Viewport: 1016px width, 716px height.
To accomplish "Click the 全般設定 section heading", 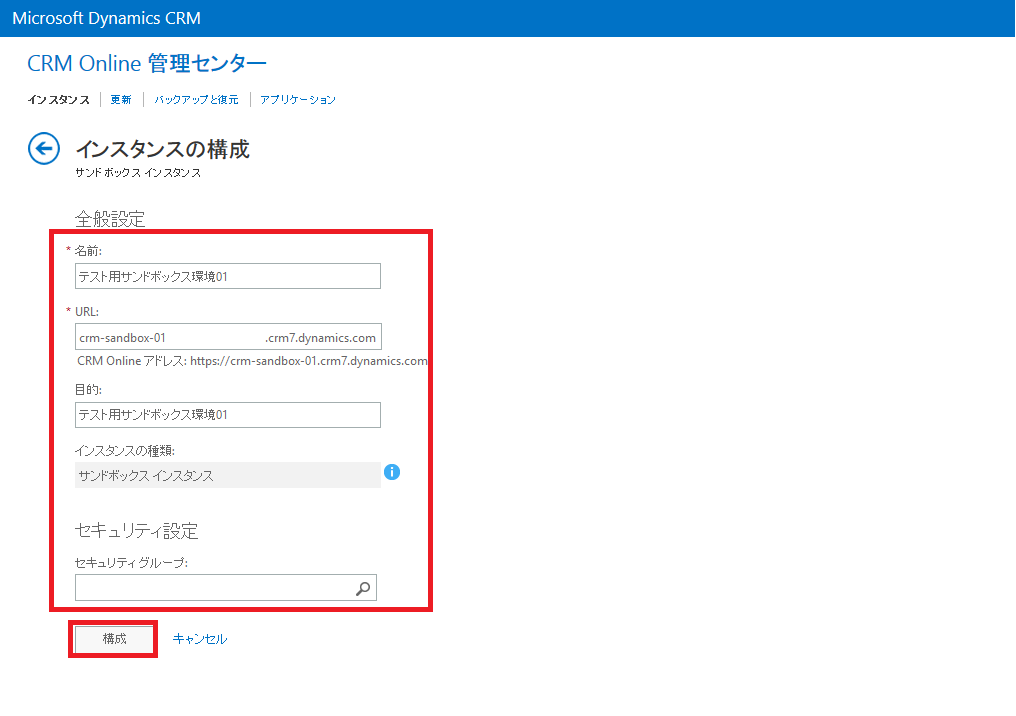I will tap(110, 219).
